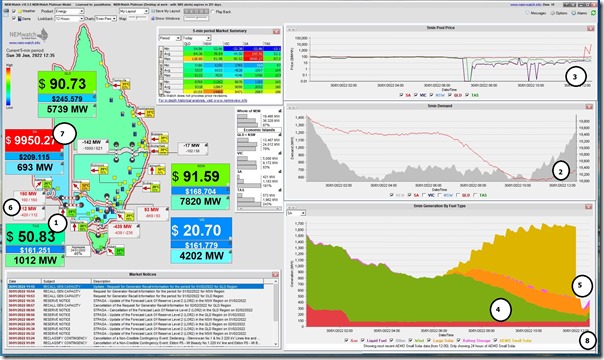Click the SA price box $9950.27
604x360 pixels.
click(x=34, y=140)
